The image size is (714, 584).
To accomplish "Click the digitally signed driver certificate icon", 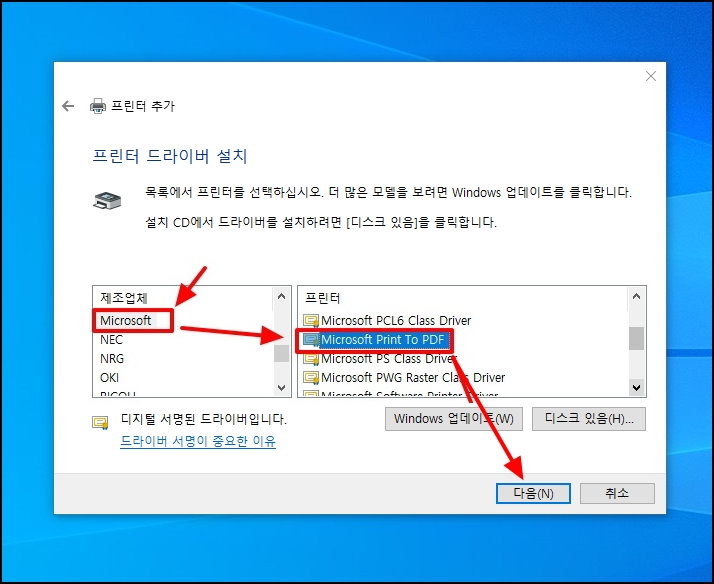I will pyautogui.click(x=100, y=422).
